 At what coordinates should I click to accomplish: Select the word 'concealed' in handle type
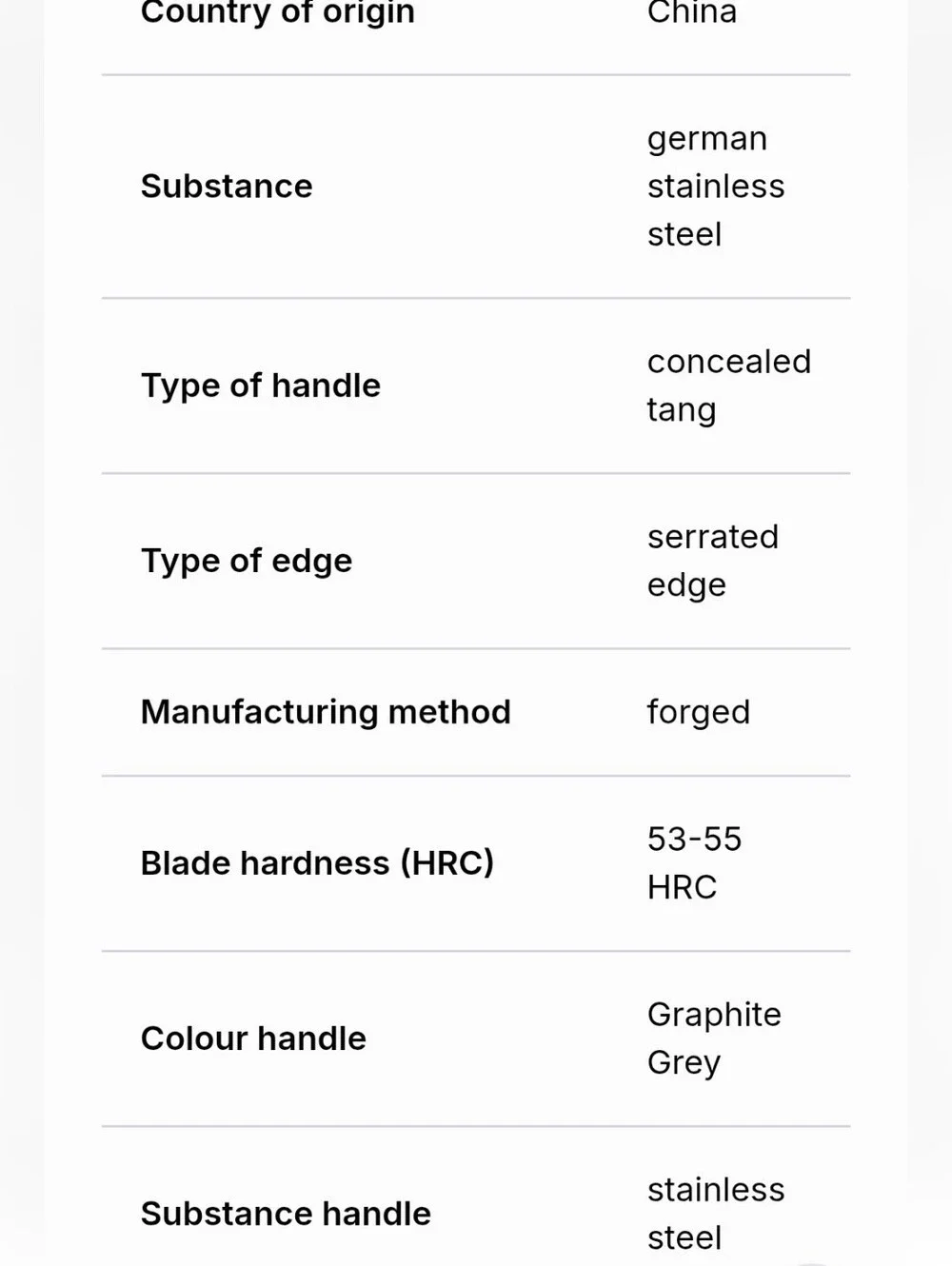tap(729, 361)
